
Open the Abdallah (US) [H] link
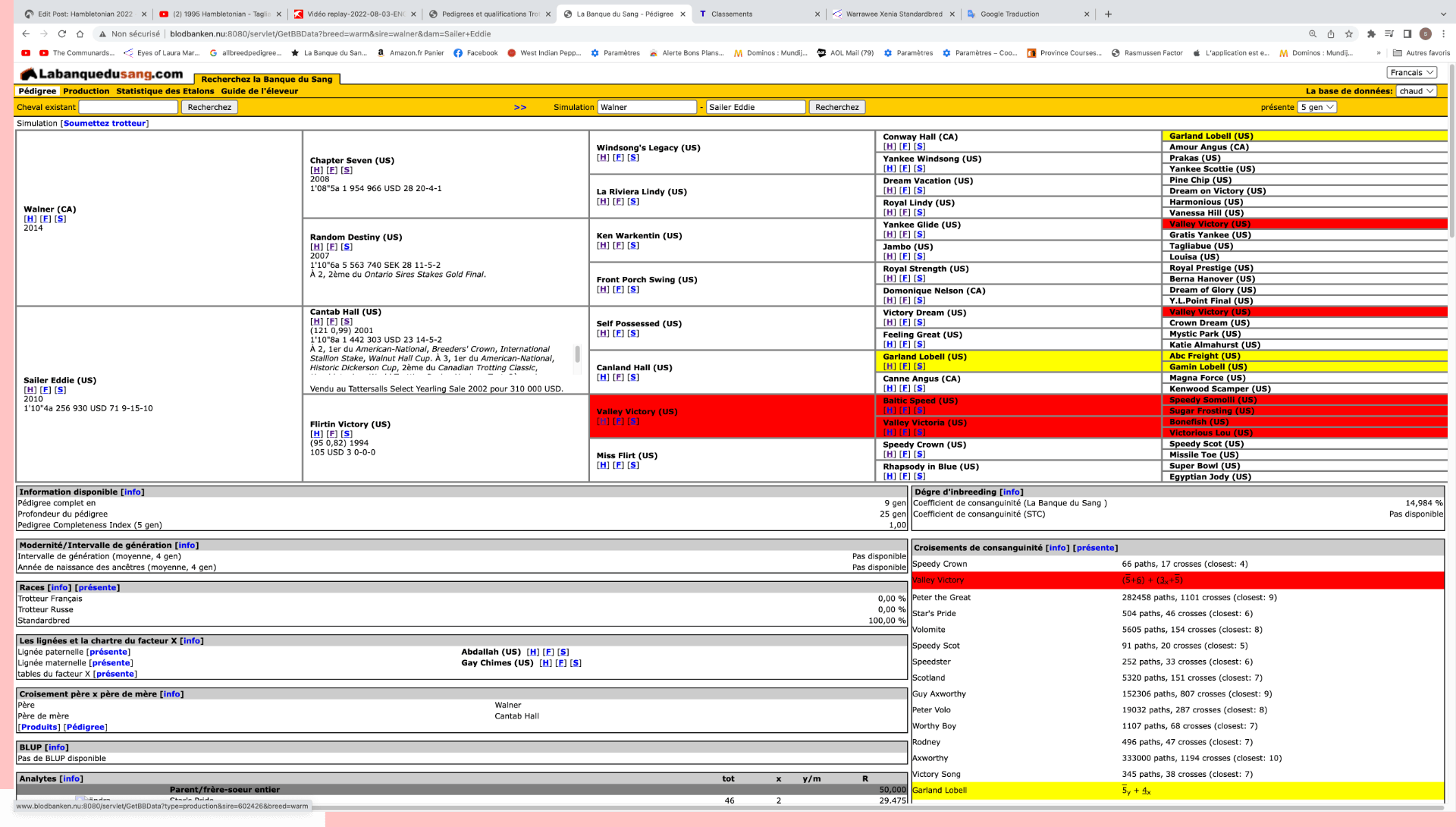(534, 652)
